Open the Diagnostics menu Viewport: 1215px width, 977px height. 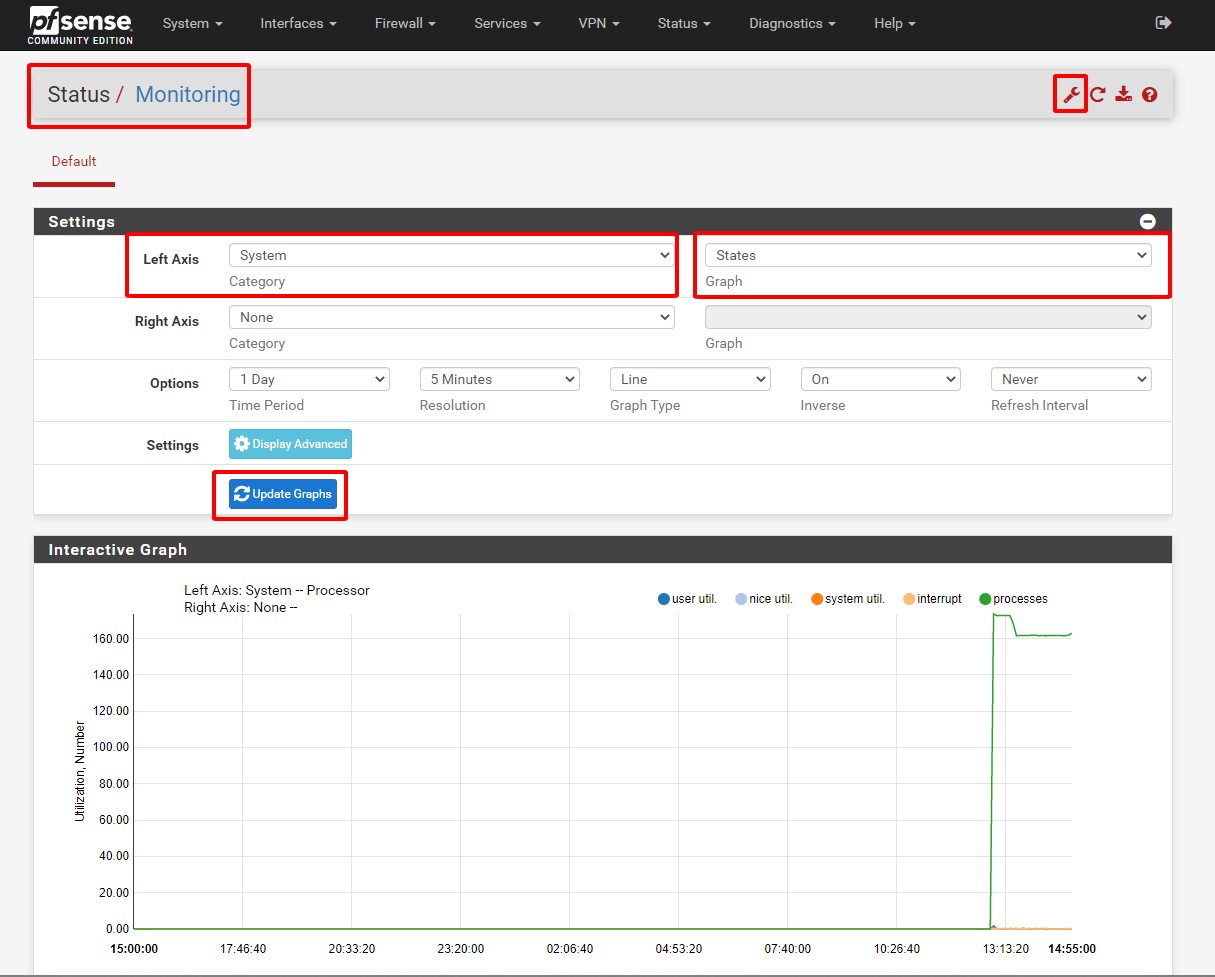[792, 23]
